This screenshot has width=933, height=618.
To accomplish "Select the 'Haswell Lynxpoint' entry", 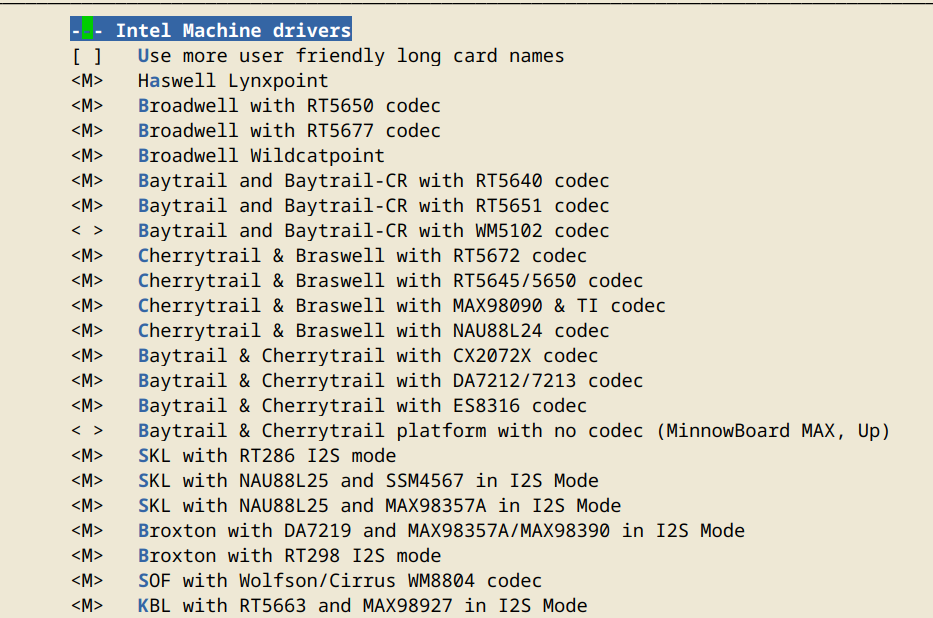I will (x=233, y=81).
